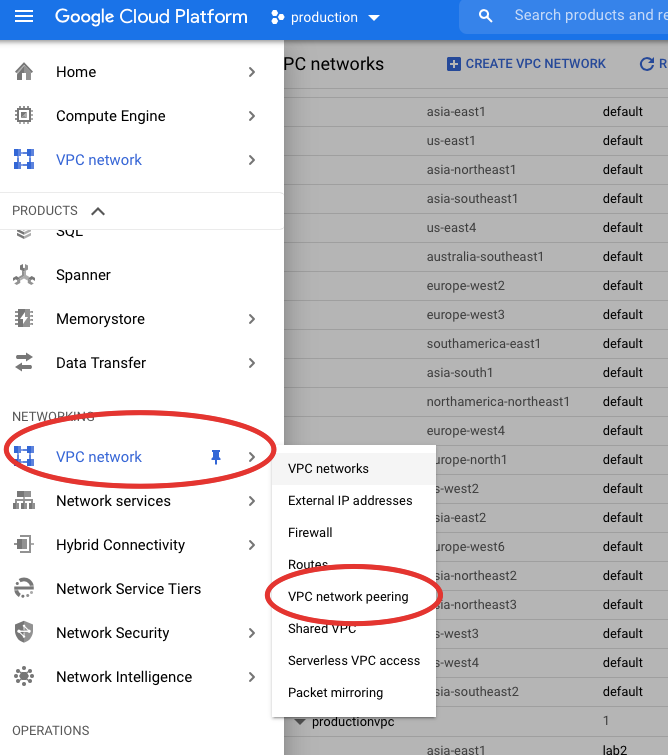
Task: Click the search products input field
Action: (580, 16)
